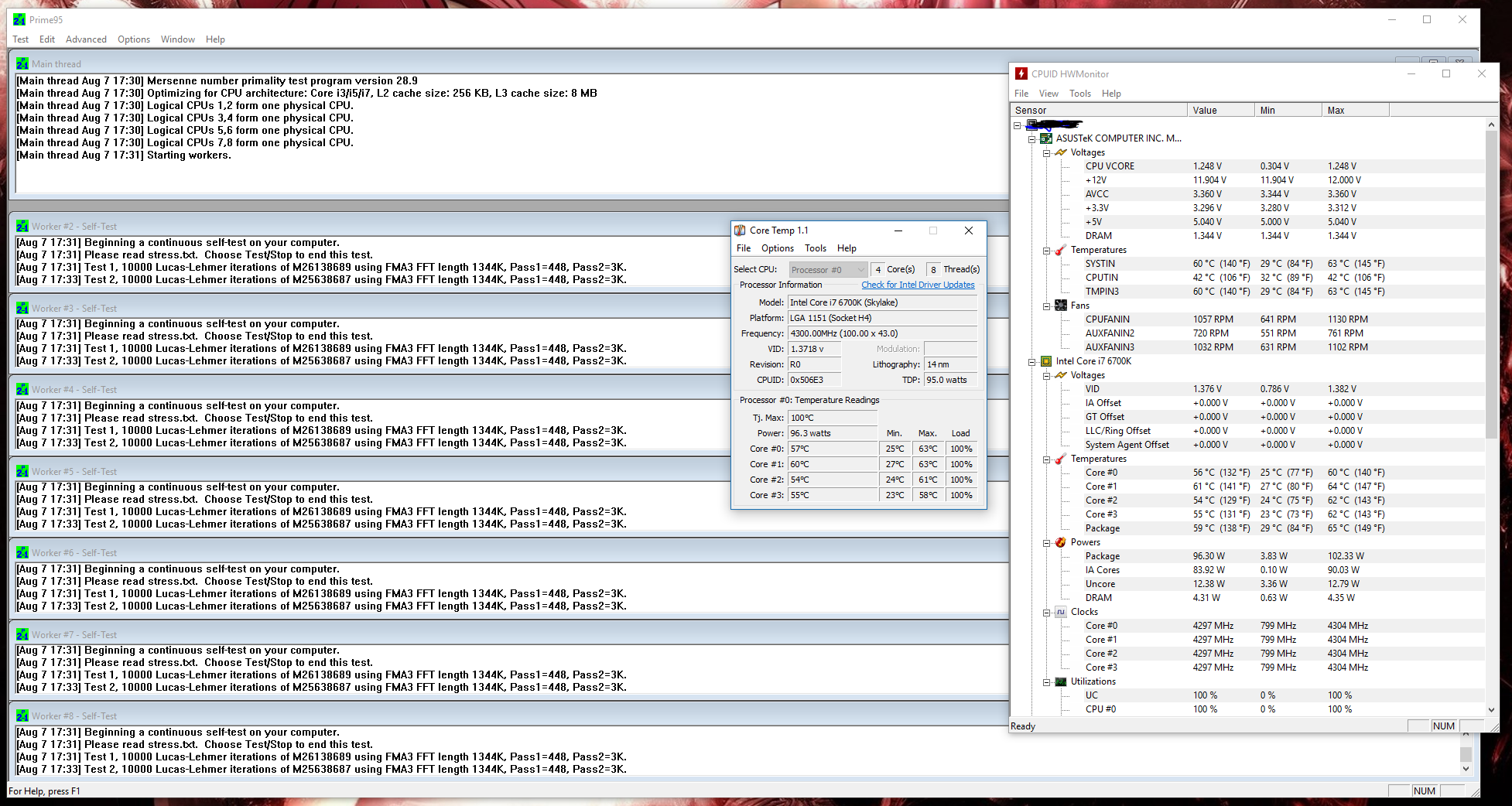Screen dimensions: 1512x806
Task: Collapse the Fans section in HWMonitor
Action: click(1046, 306)
